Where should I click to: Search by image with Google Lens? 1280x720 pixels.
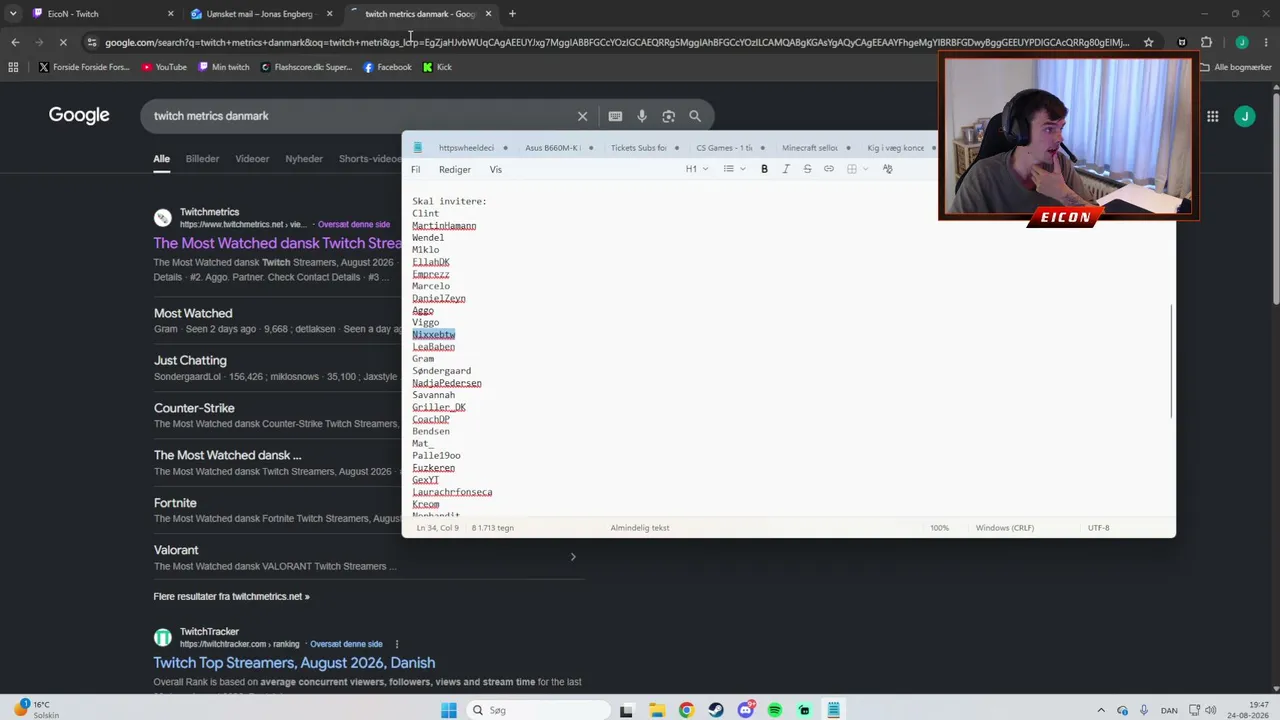click(x=668, y=116)
